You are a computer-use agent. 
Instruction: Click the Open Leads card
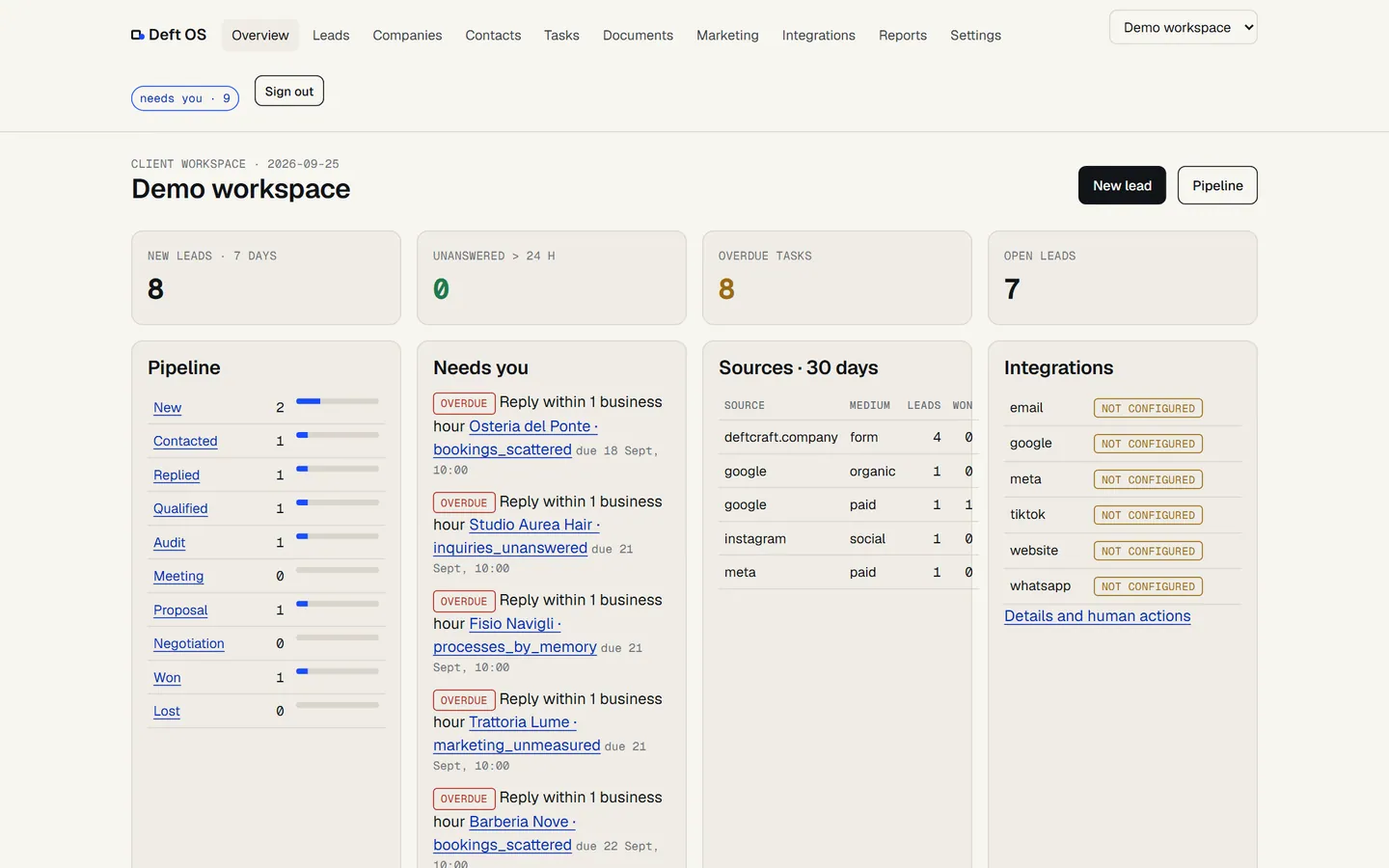point(1123,278)
